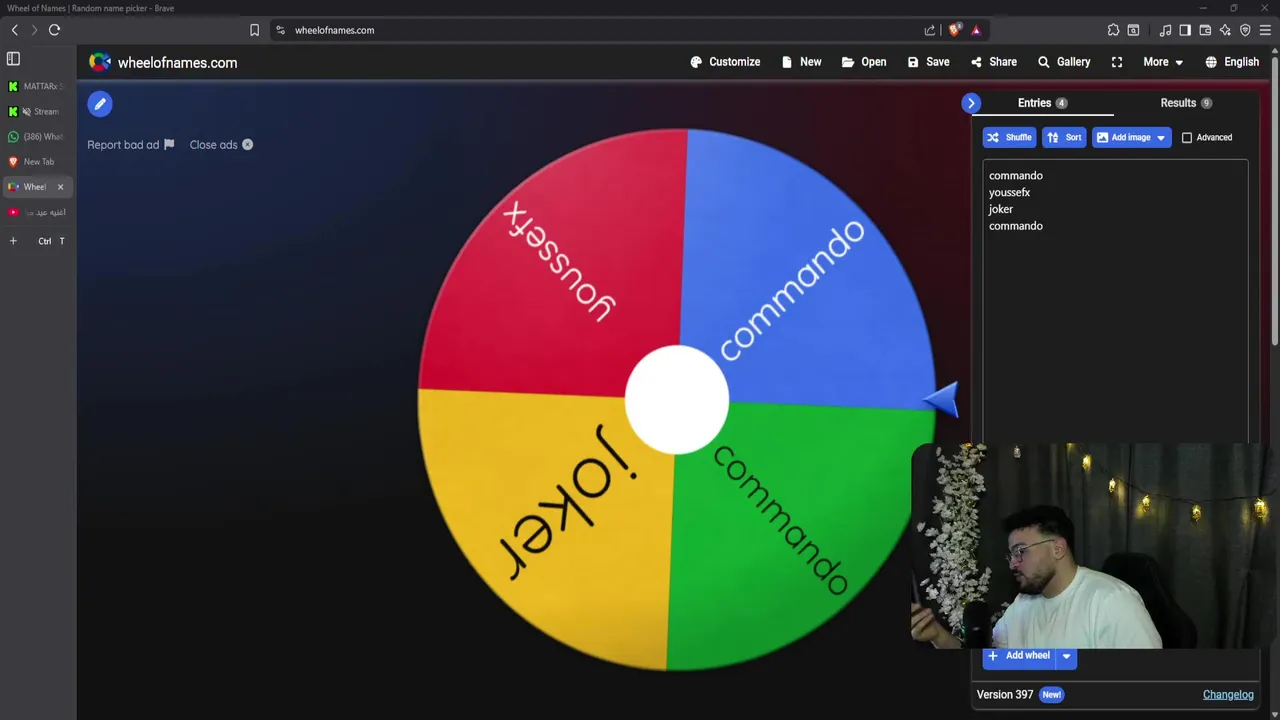Open the browser hamburger menu
The width and height of the screenshot is (1280, 720).
(x=1265, y=30)
